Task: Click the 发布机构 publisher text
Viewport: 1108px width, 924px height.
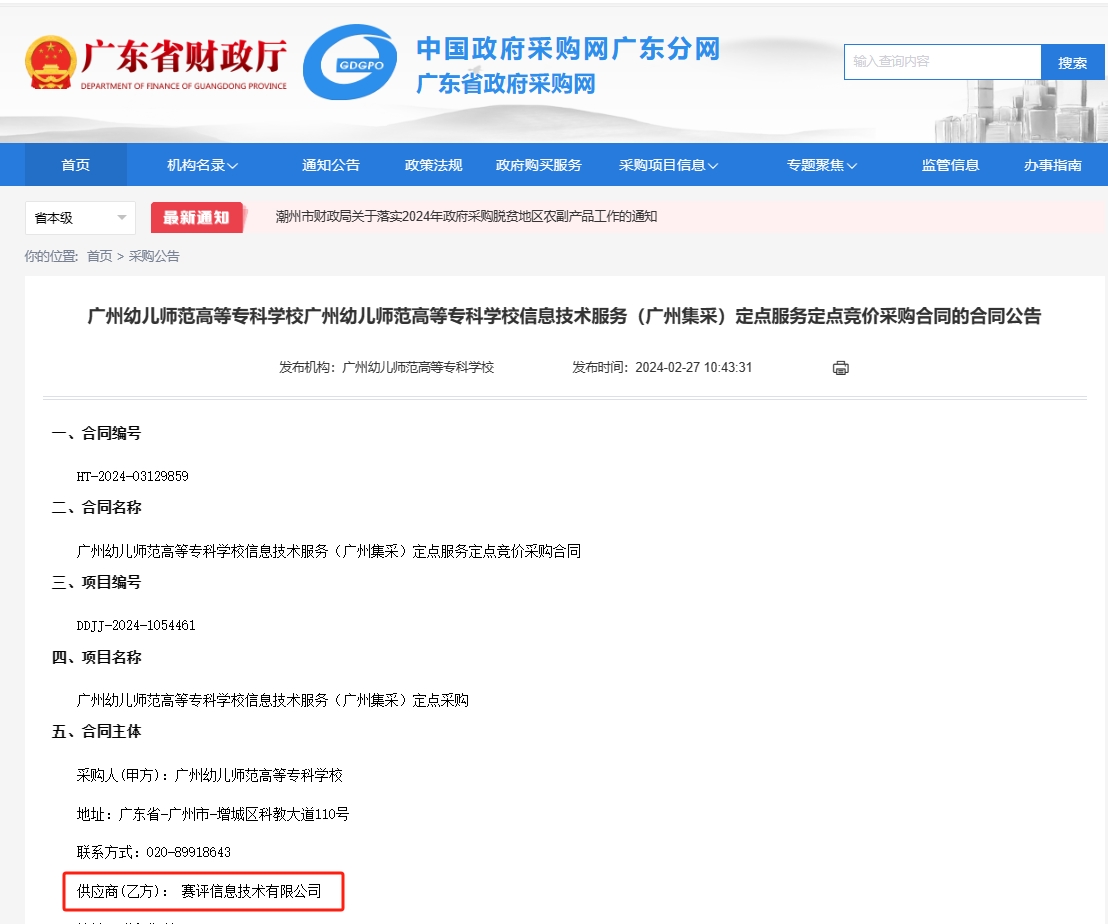Action: (x=387, y=367)
